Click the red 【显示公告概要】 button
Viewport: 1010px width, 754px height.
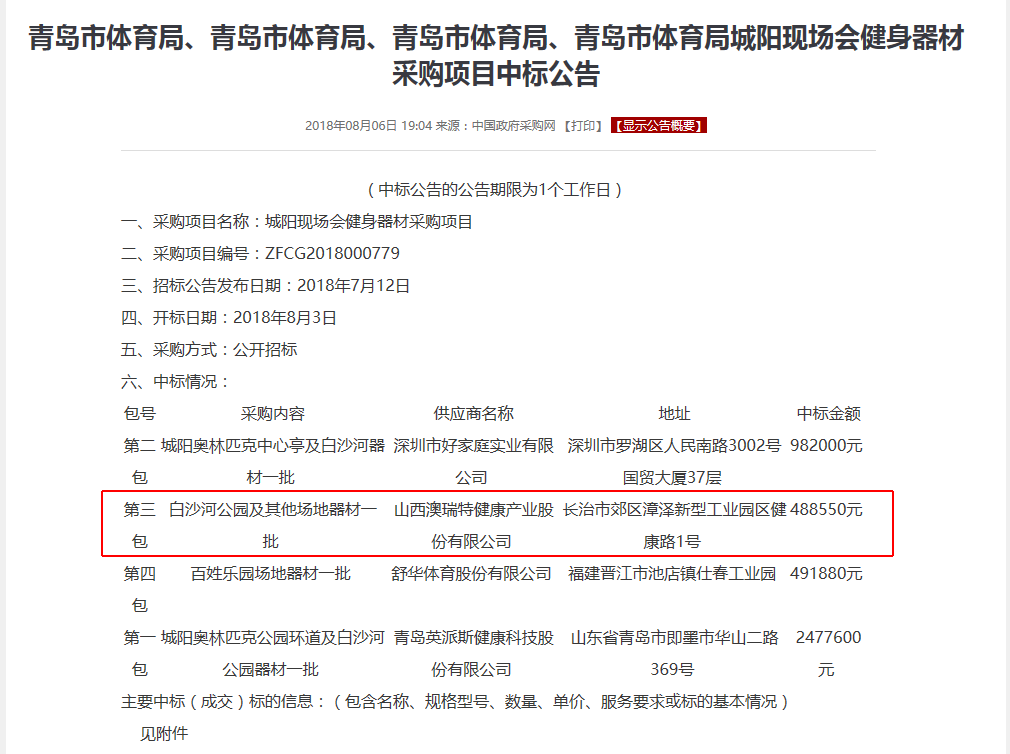658,126
